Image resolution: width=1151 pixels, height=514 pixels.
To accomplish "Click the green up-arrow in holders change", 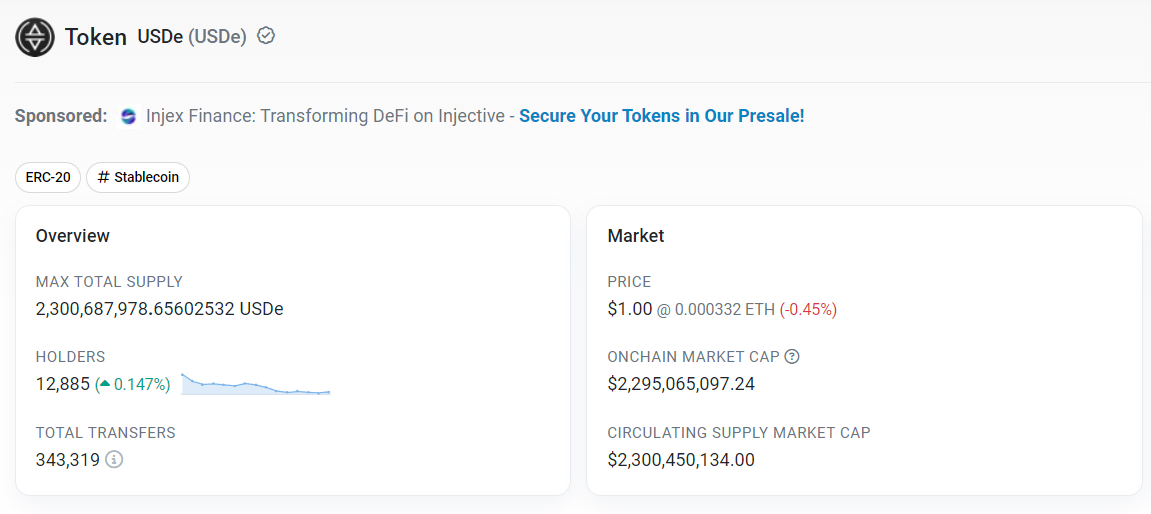I will pos(104,384).
